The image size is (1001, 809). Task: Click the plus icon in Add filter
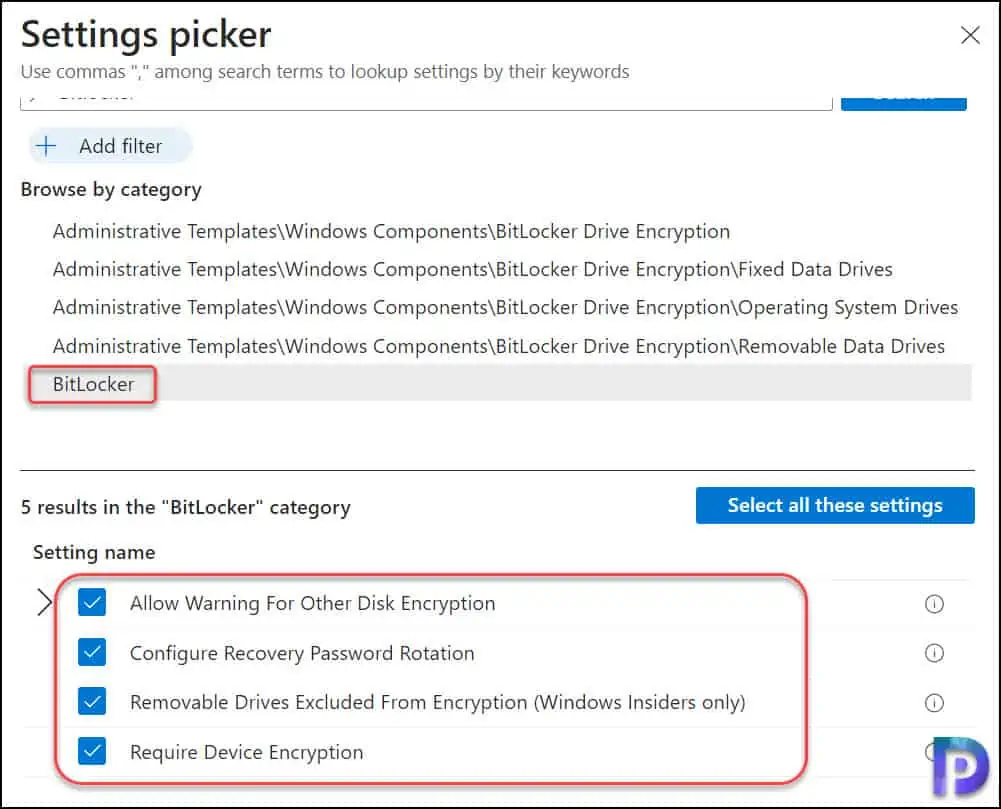click(46, 146)
